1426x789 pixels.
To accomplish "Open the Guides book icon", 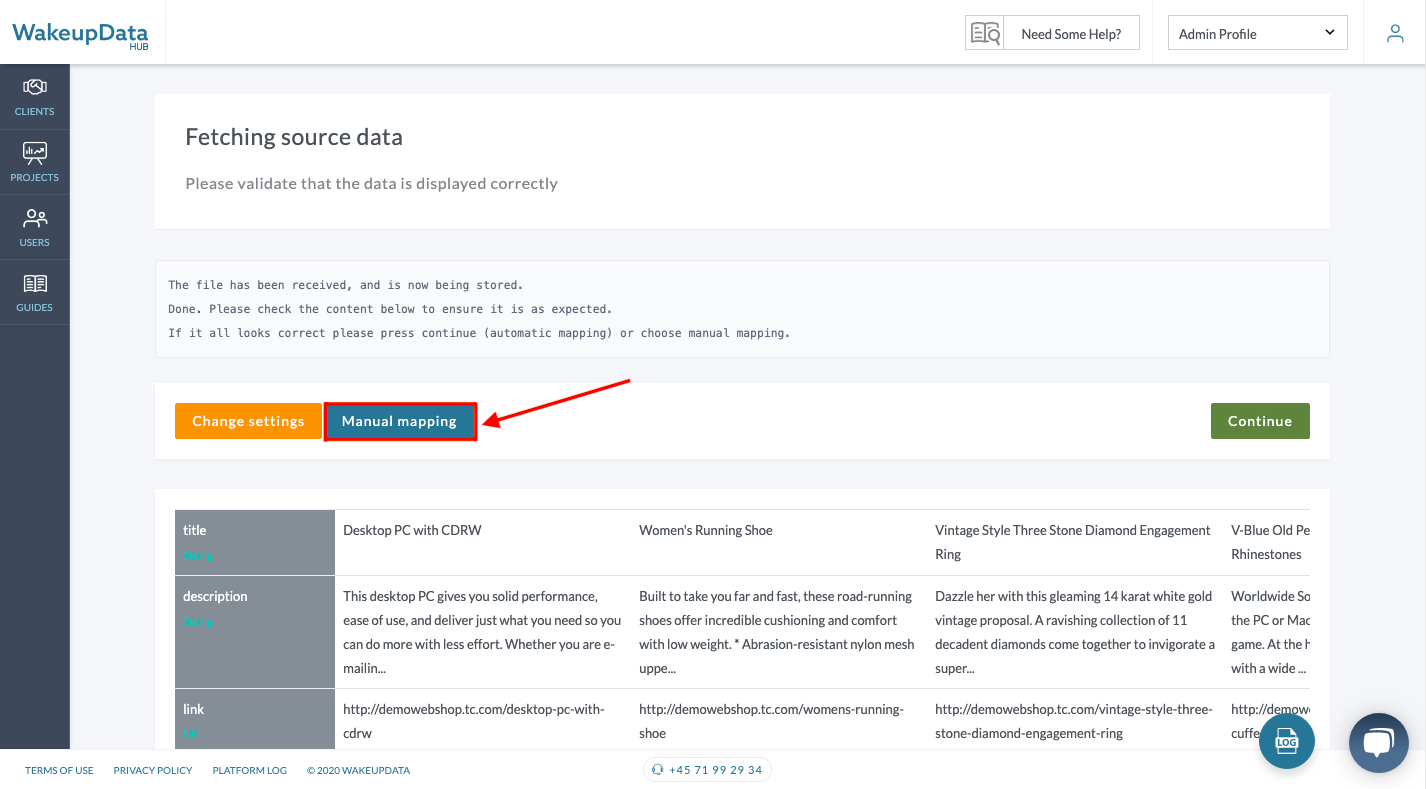I will 34,284.
